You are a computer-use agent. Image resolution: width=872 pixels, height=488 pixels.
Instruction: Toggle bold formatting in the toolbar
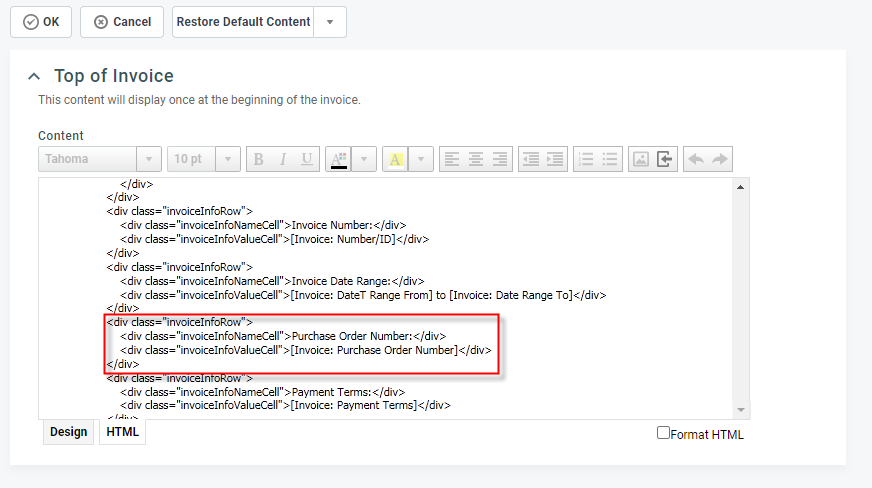(259, 159)
